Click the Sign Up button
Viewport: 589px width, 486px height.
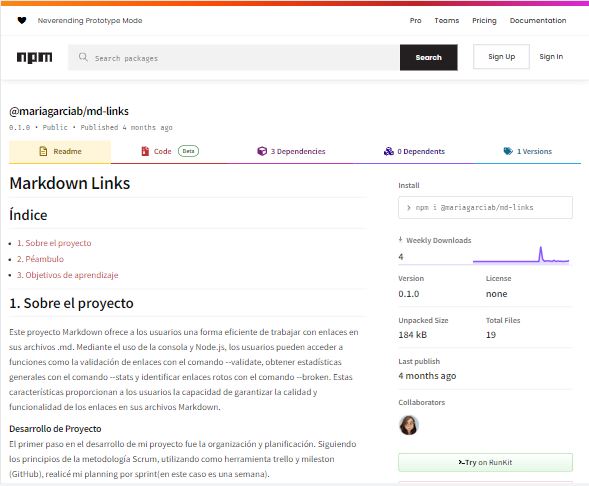(501, 57)
